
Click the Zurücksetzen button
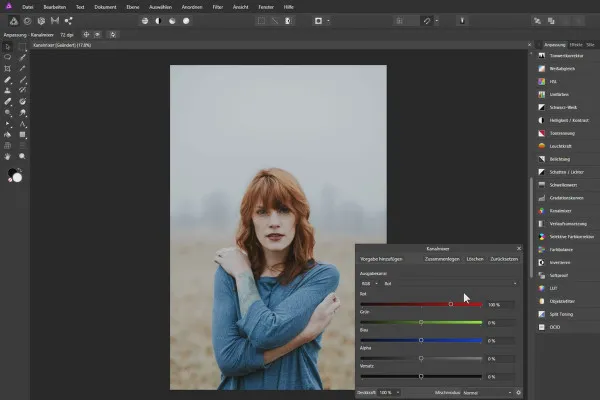pos(504,259)
